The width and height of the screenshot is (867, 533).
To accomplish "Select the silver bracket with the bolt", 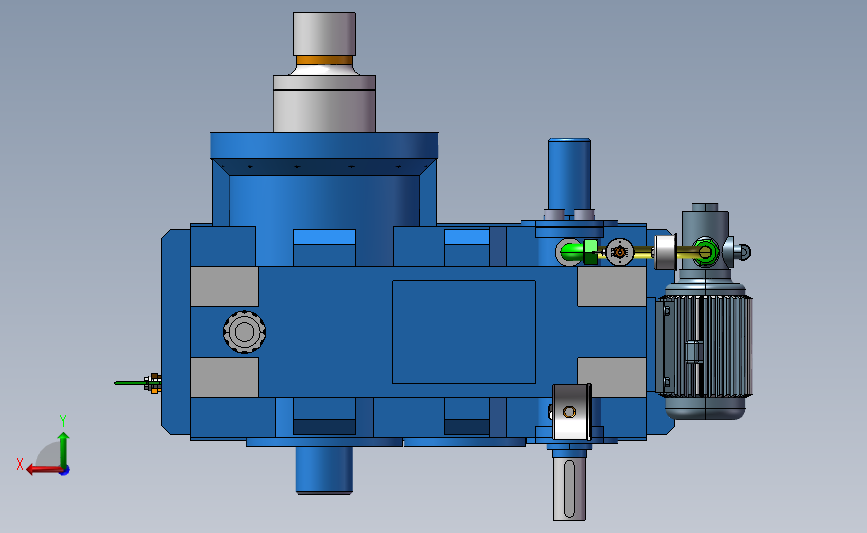I will point(572,412).
